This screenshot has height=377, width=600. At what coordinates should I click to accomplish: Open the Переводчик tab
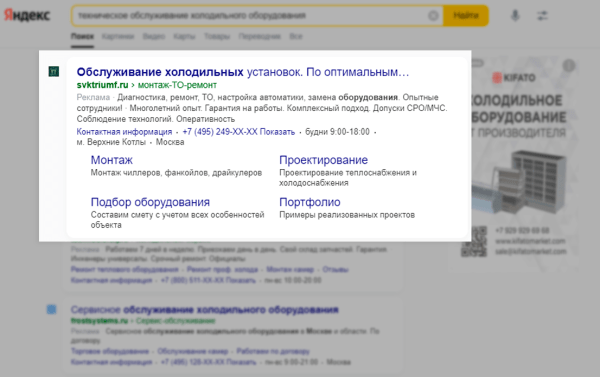pos(259,36)
